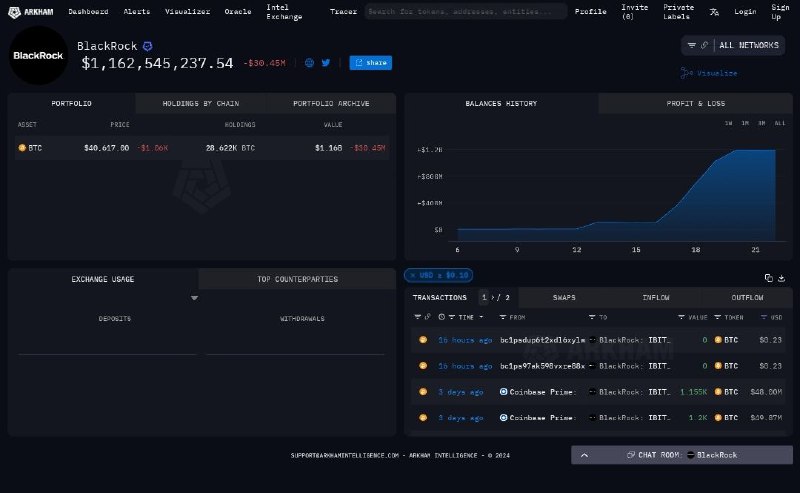Open Tracer in the top navigation
This screenshot has height=493, width=800.
tap(343, 12)
